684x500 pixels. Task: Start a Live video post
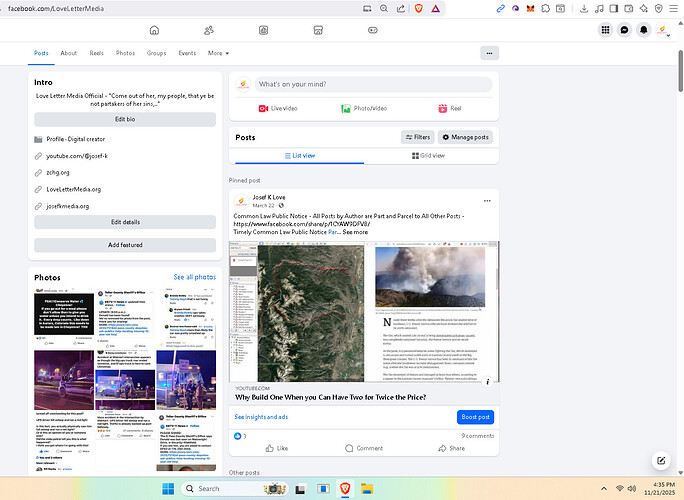tap(279, 108)
